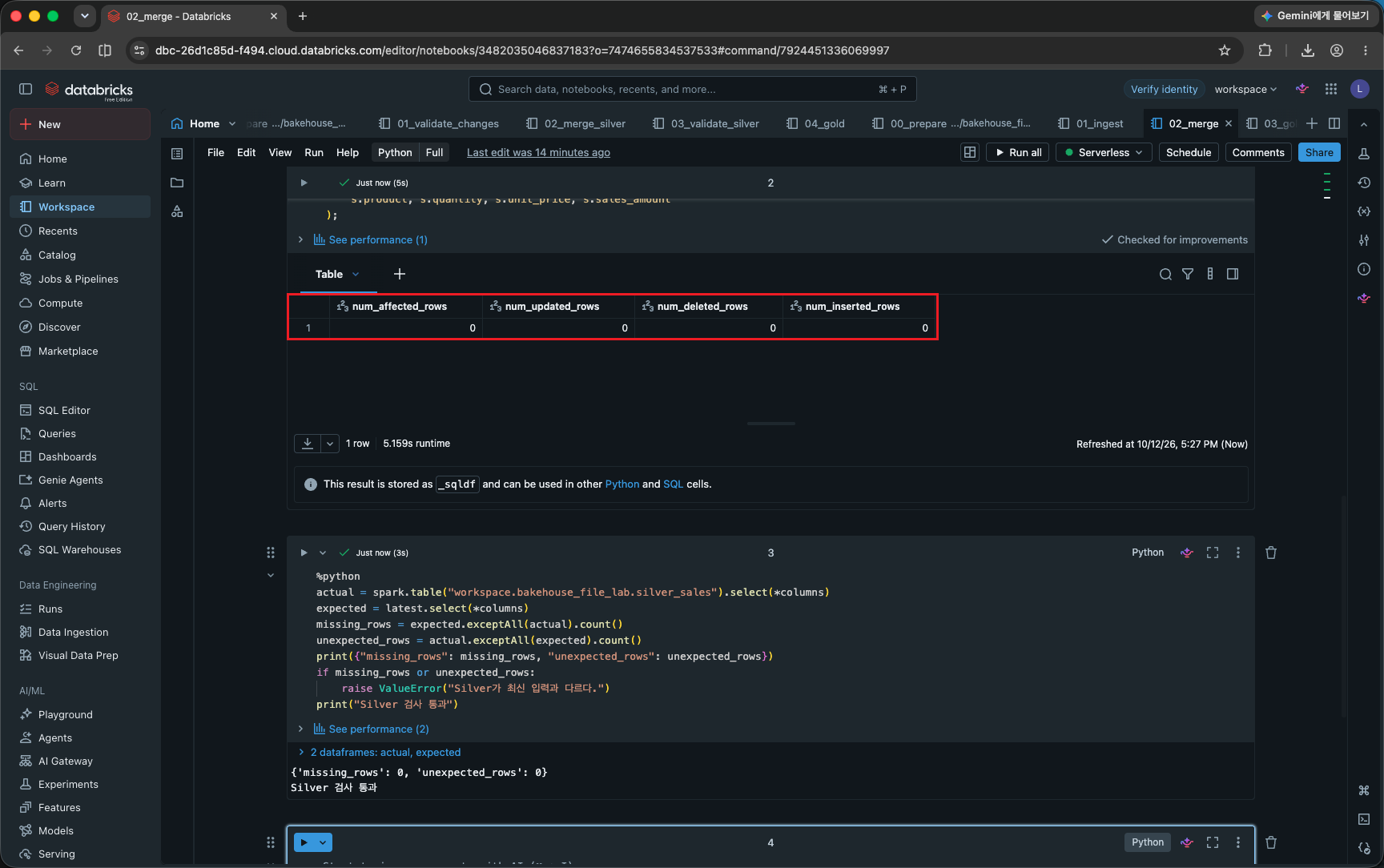Image resolution: width=1384 pixels, height=868 pixels.
Task: Click the trash icon to delete cell 3
Action: pyautogui.click(x=1271, y=553)
